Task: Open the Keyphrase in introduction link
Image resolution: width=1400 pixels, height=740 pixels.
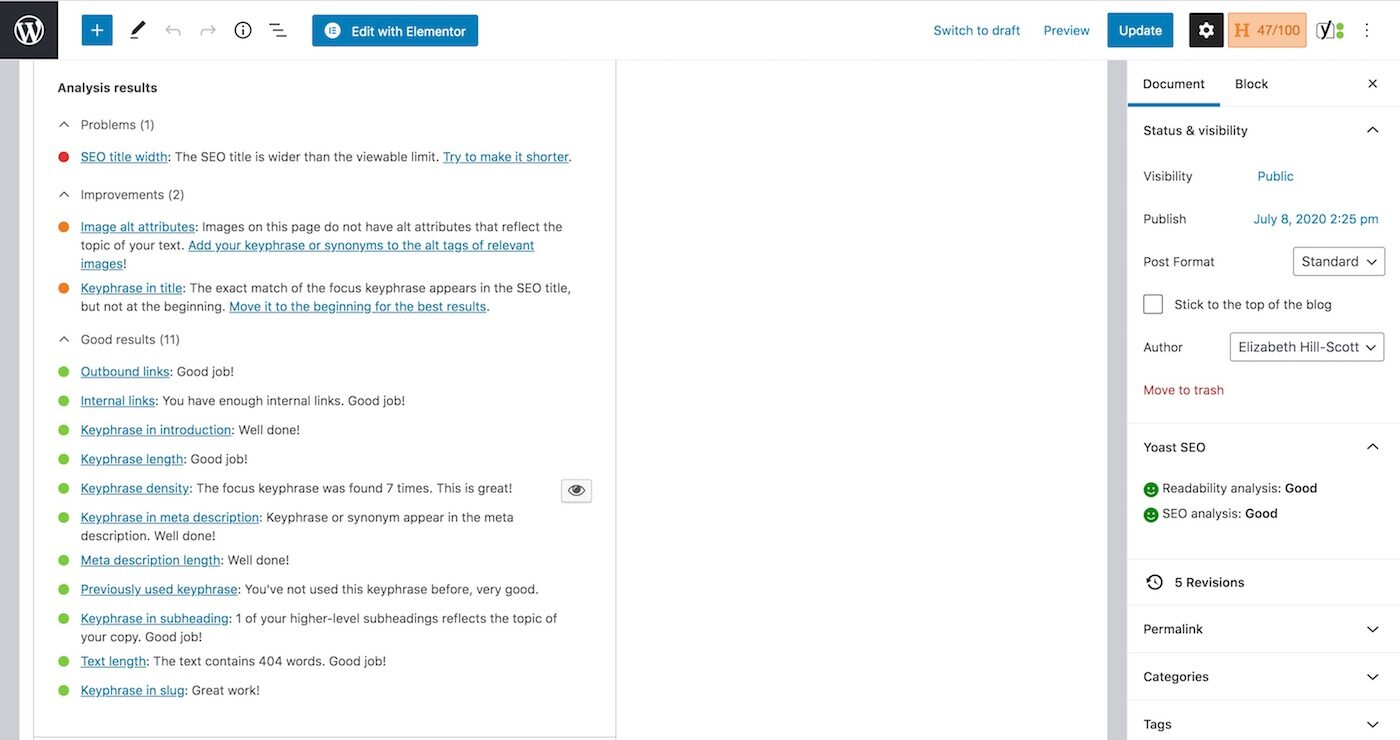Action: click(156, 430)
